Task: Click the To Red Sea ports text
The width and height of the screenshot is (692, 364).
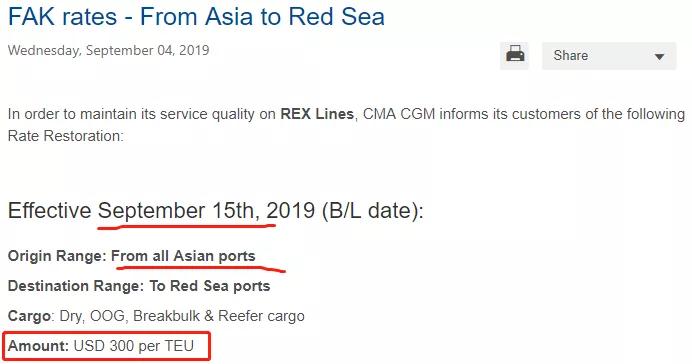Action: click(210, 286)
